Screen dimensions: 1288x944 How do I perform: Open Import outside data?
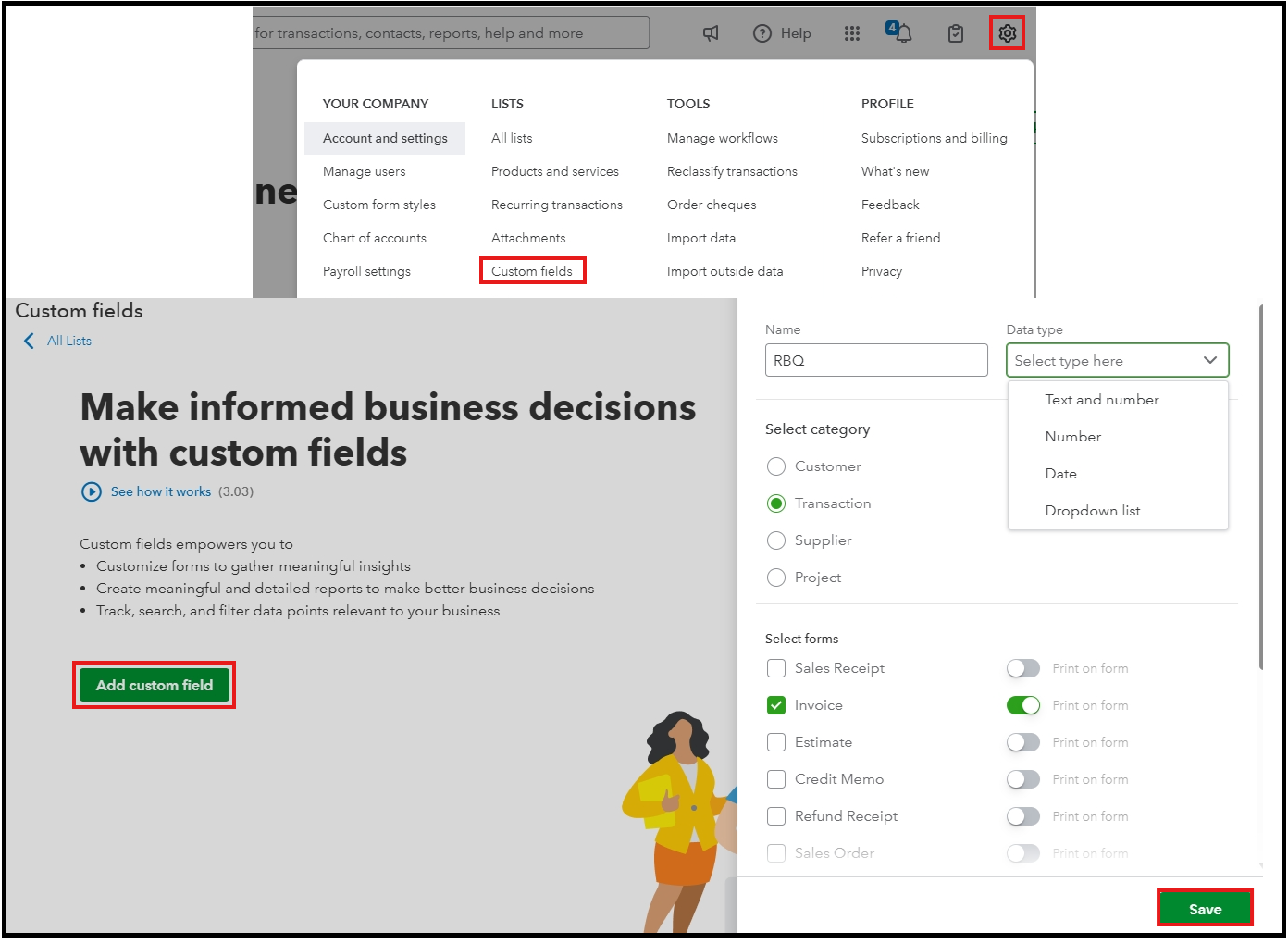(725, 271)
